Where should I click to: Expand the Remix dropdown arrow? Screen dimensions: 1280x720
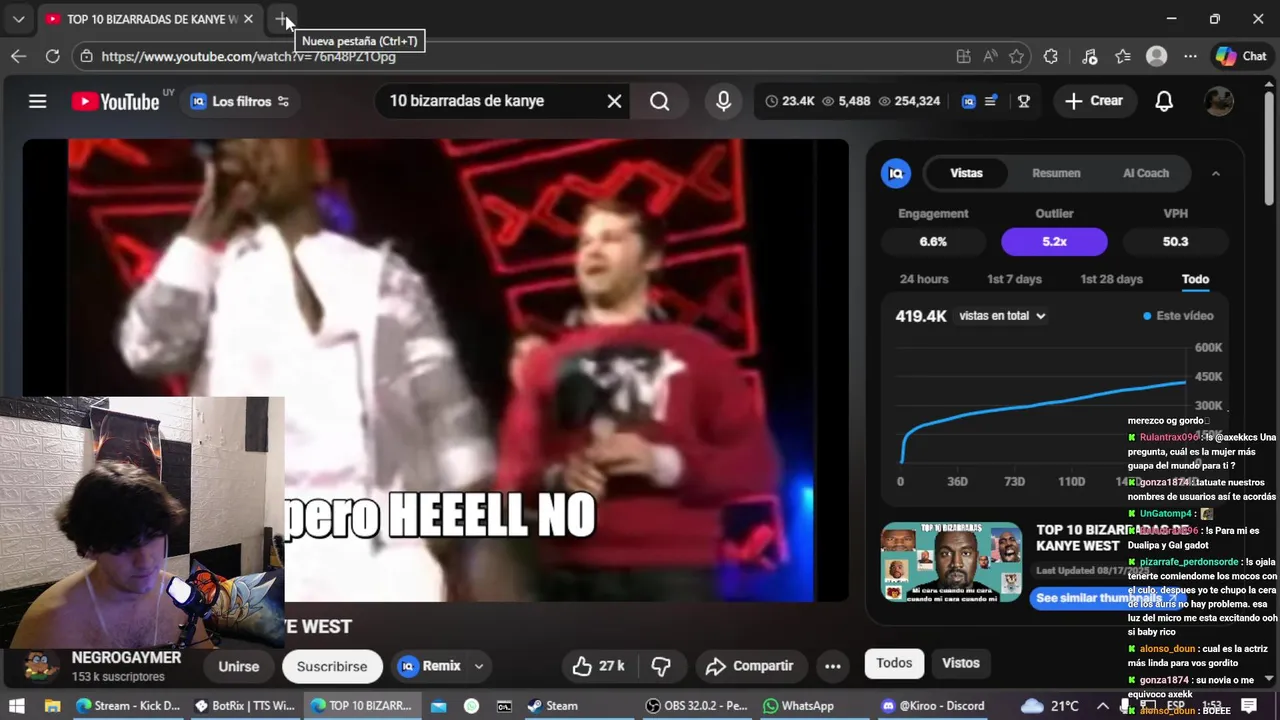click(479, 666)
